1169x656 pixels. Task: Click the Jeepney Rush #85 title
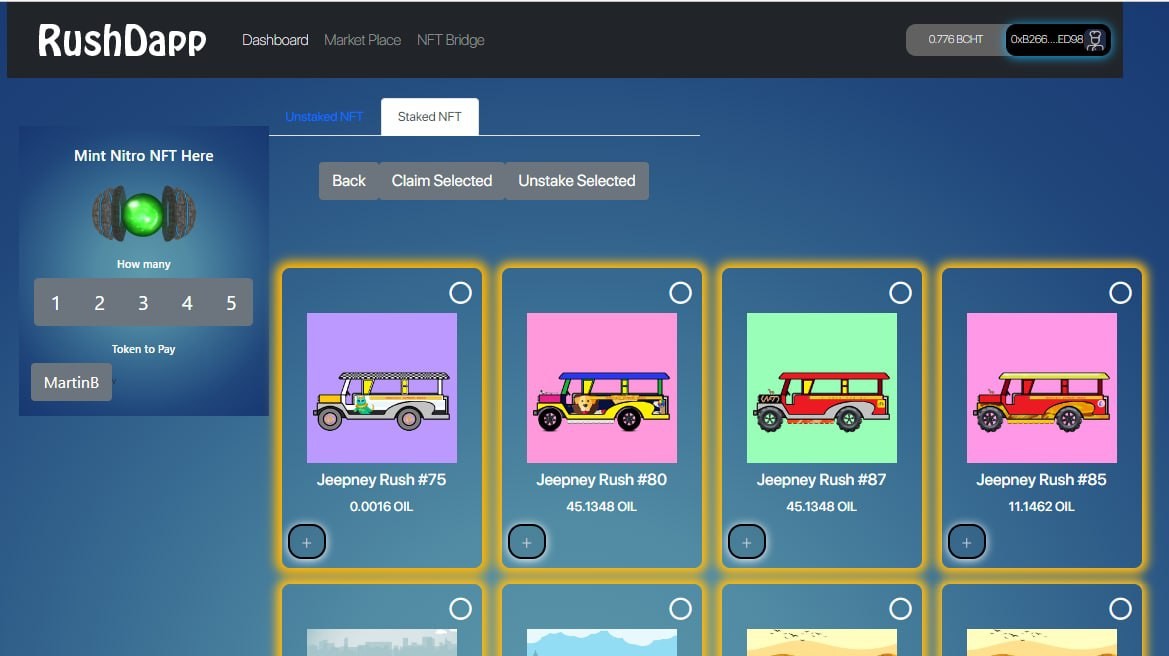coord(1042,480)
